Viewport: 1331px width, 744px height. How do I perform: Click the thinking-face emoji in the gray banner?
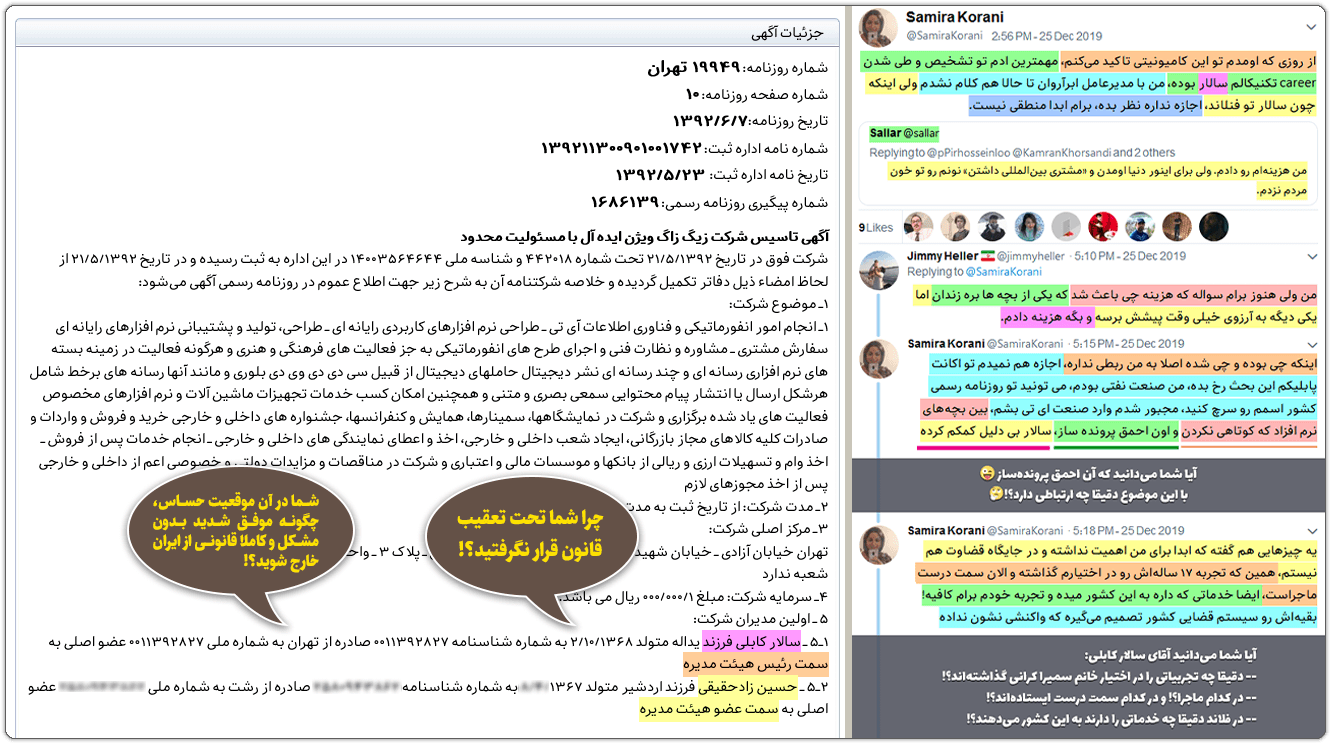coord(995,493)
